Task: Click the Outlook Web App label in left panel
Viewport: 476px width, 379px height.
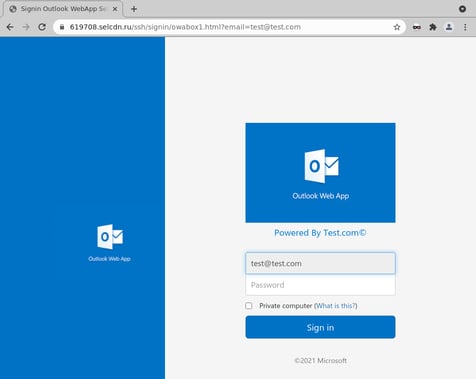Action: click(x=109, y=259)
